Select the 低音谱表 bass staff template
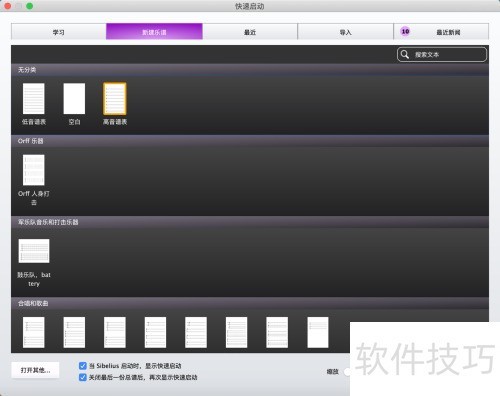500x396 pixels. 34,99
